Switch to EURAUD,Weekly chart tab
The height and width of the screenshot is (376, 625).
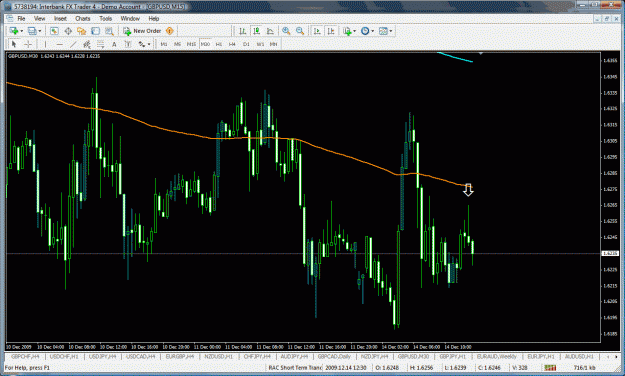click(497, 356)
